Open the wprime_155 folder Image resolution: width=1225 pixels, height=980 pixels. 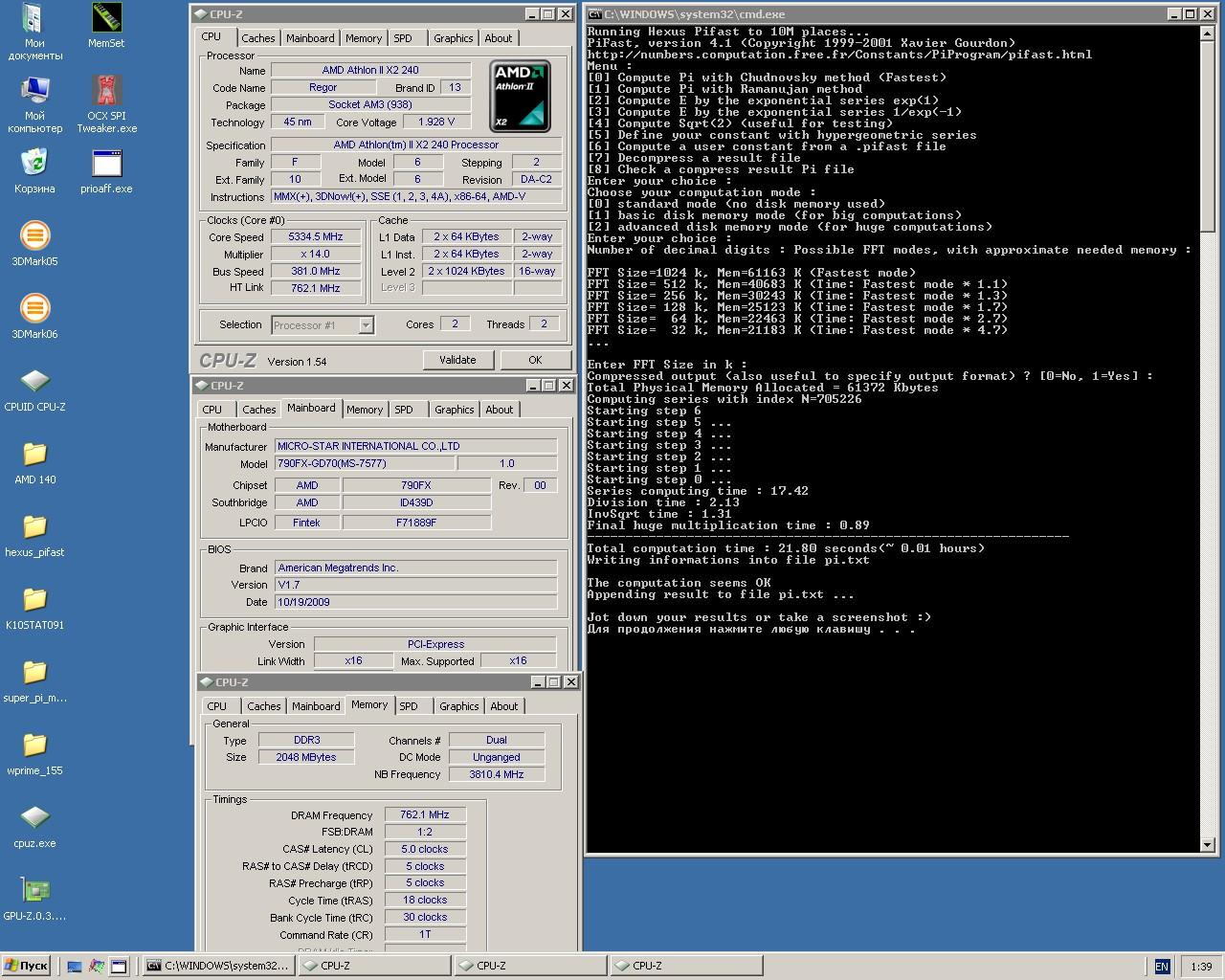tap(34, 753)
